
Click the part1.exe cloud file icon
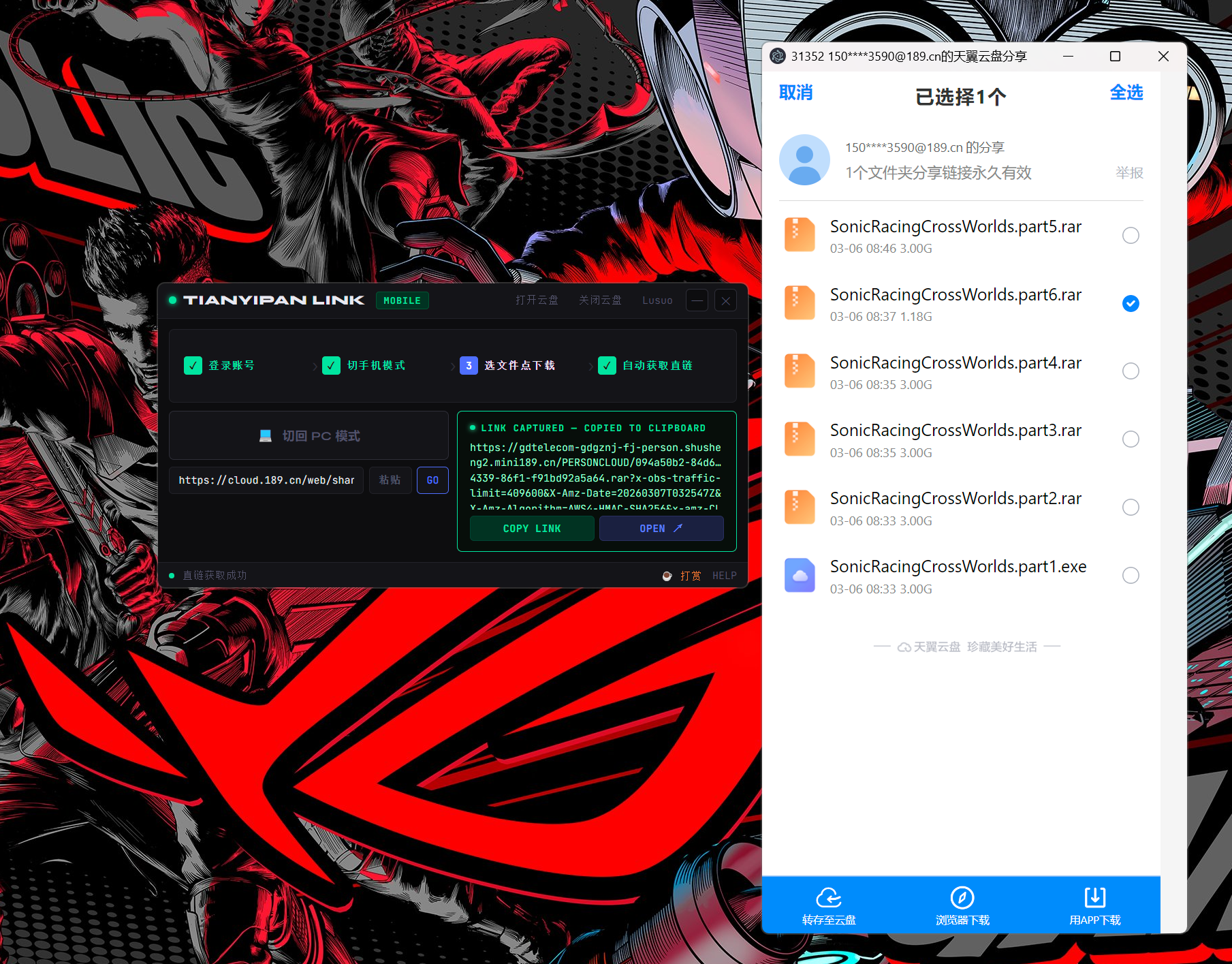coord(800,576)
